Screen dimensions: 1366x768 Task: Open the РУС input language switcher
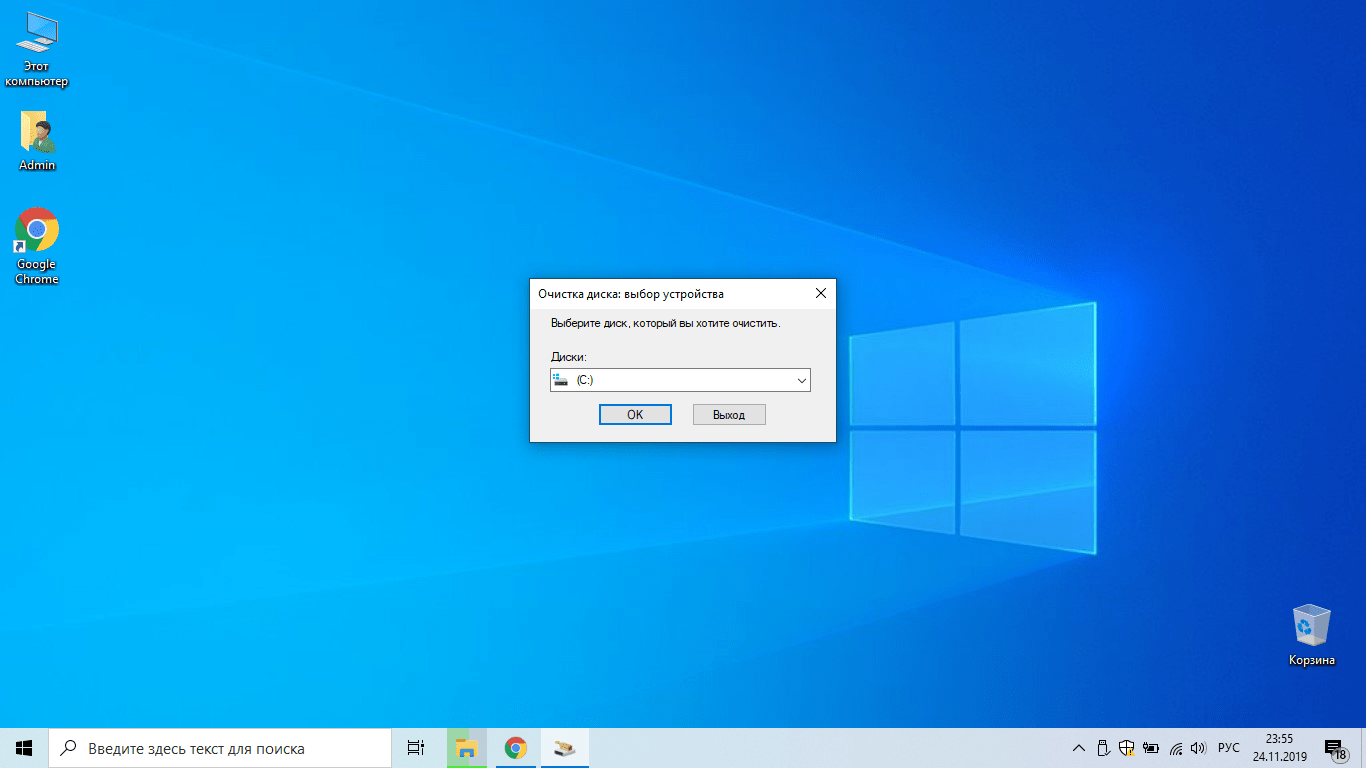pyautogui.click(x=1229, y=748)
